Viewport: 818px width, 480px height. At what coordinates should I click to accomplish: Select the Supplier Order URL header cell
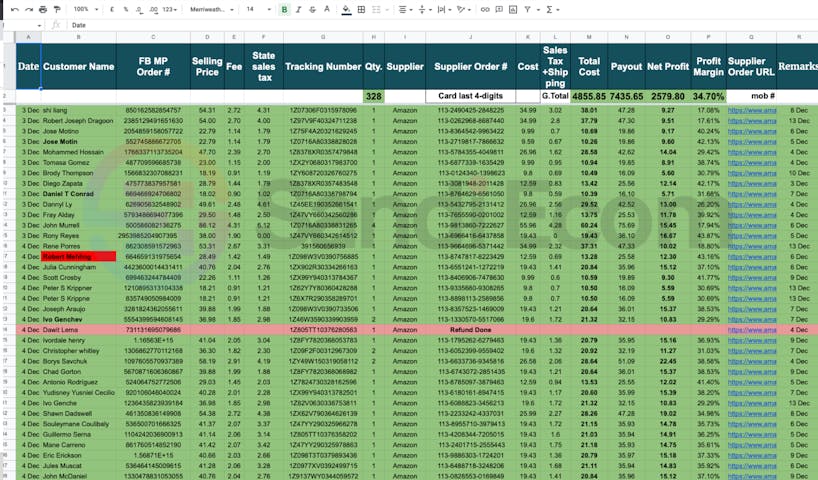[x=751, y=66]
